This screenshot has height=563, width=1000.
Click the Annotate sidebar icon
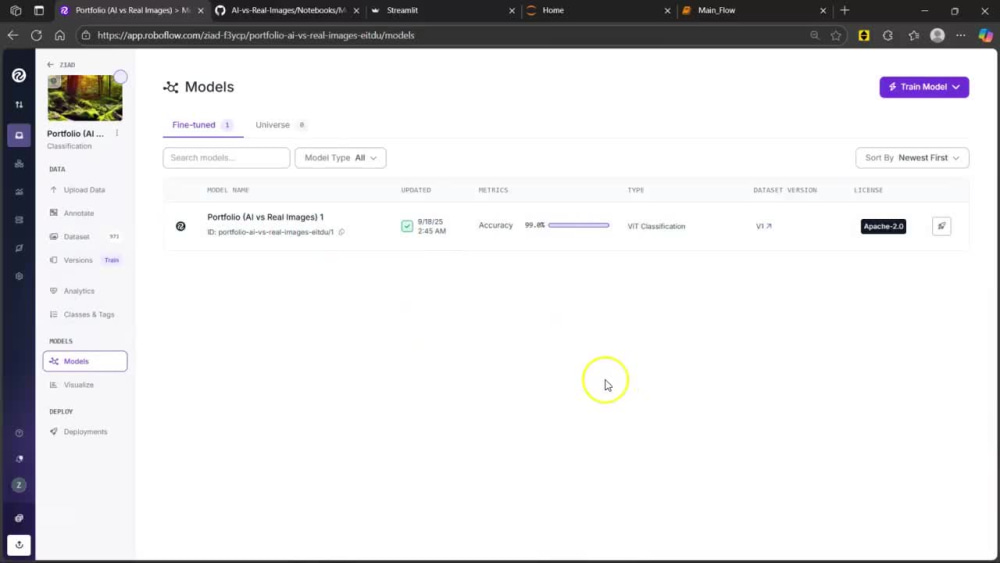(x=54, y=213)
